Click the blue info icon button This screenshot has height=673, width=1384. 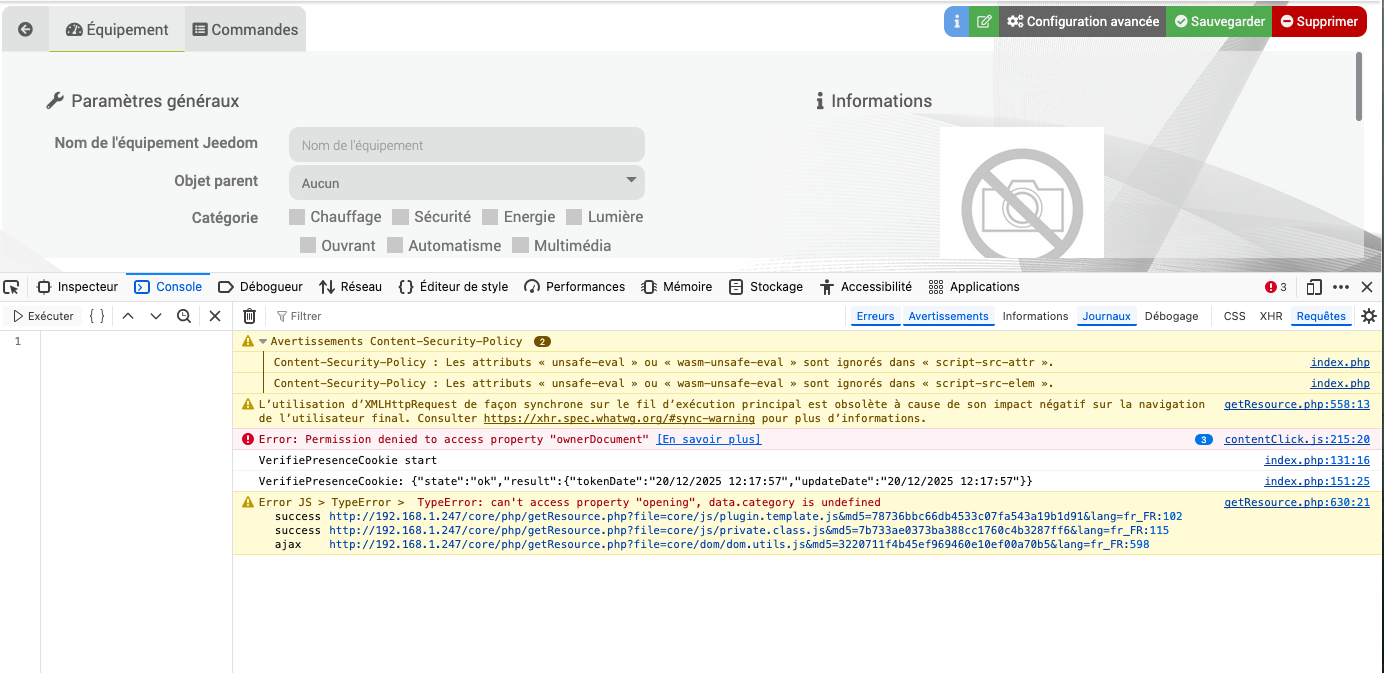[x=957, y=21]
